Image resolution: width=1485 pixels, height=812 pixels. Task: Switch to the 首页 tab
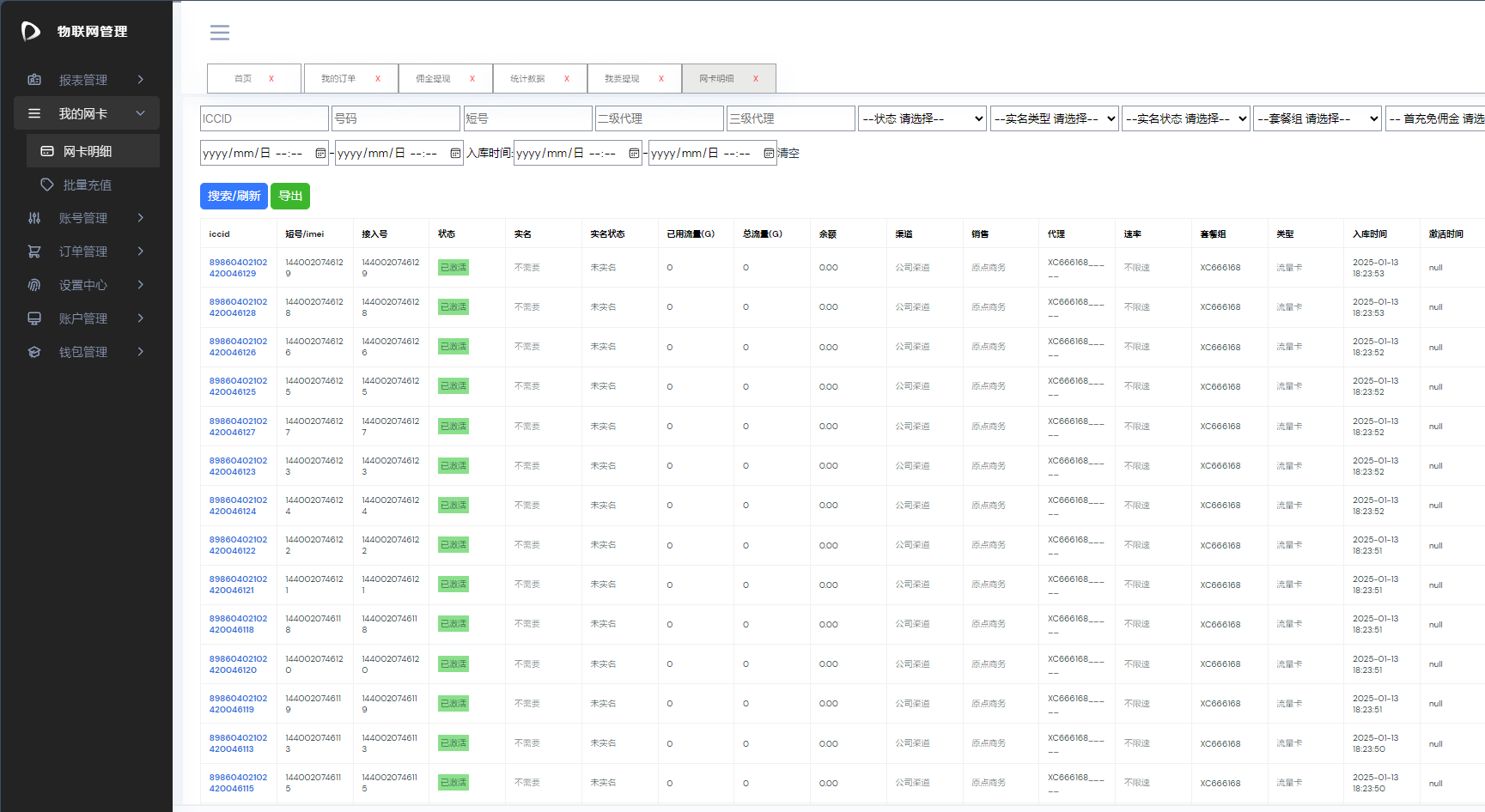[243, 79]
